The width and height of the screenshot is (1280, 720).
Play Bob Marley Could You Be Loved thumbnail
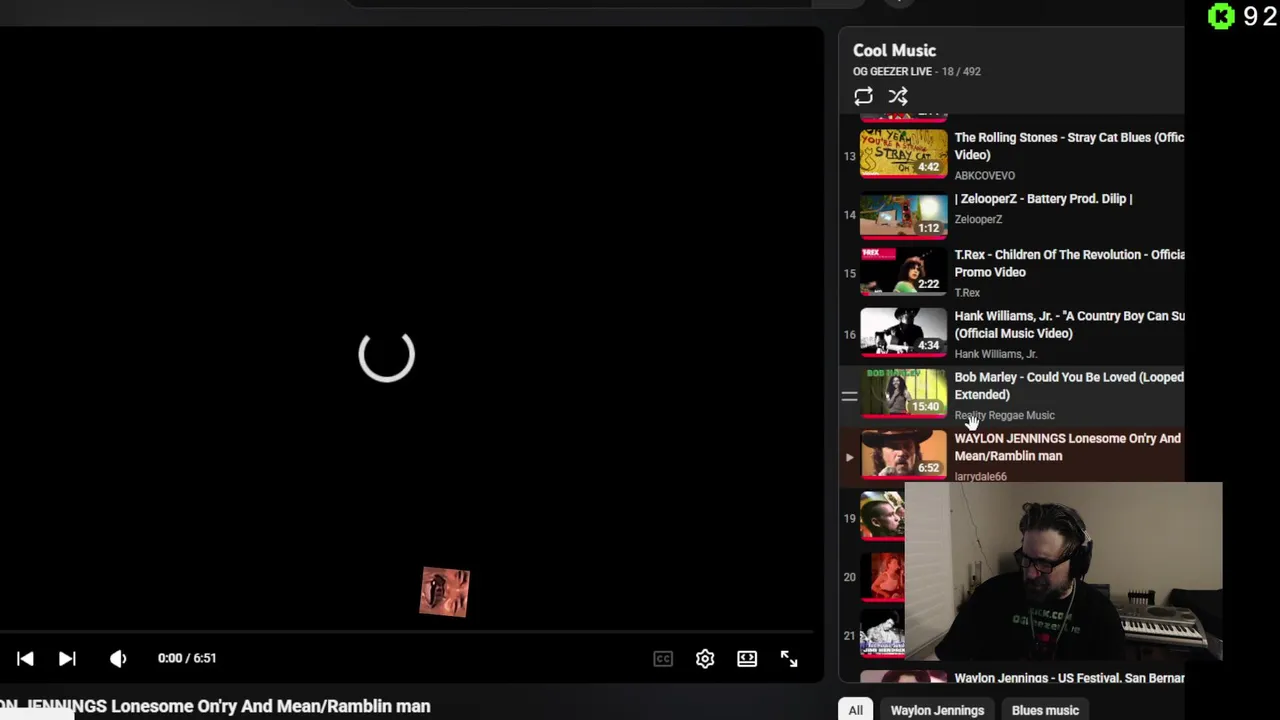(x=903, y=394)
